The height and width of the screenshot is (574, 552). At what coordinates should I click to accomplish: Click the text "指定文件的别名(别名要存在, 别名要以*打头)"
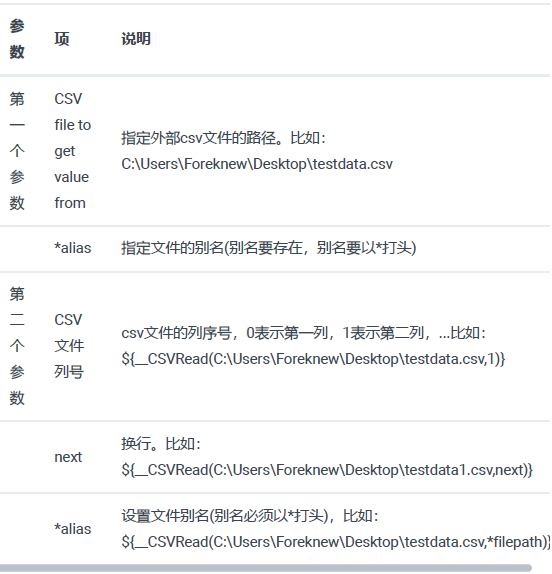tap(269, 248)
